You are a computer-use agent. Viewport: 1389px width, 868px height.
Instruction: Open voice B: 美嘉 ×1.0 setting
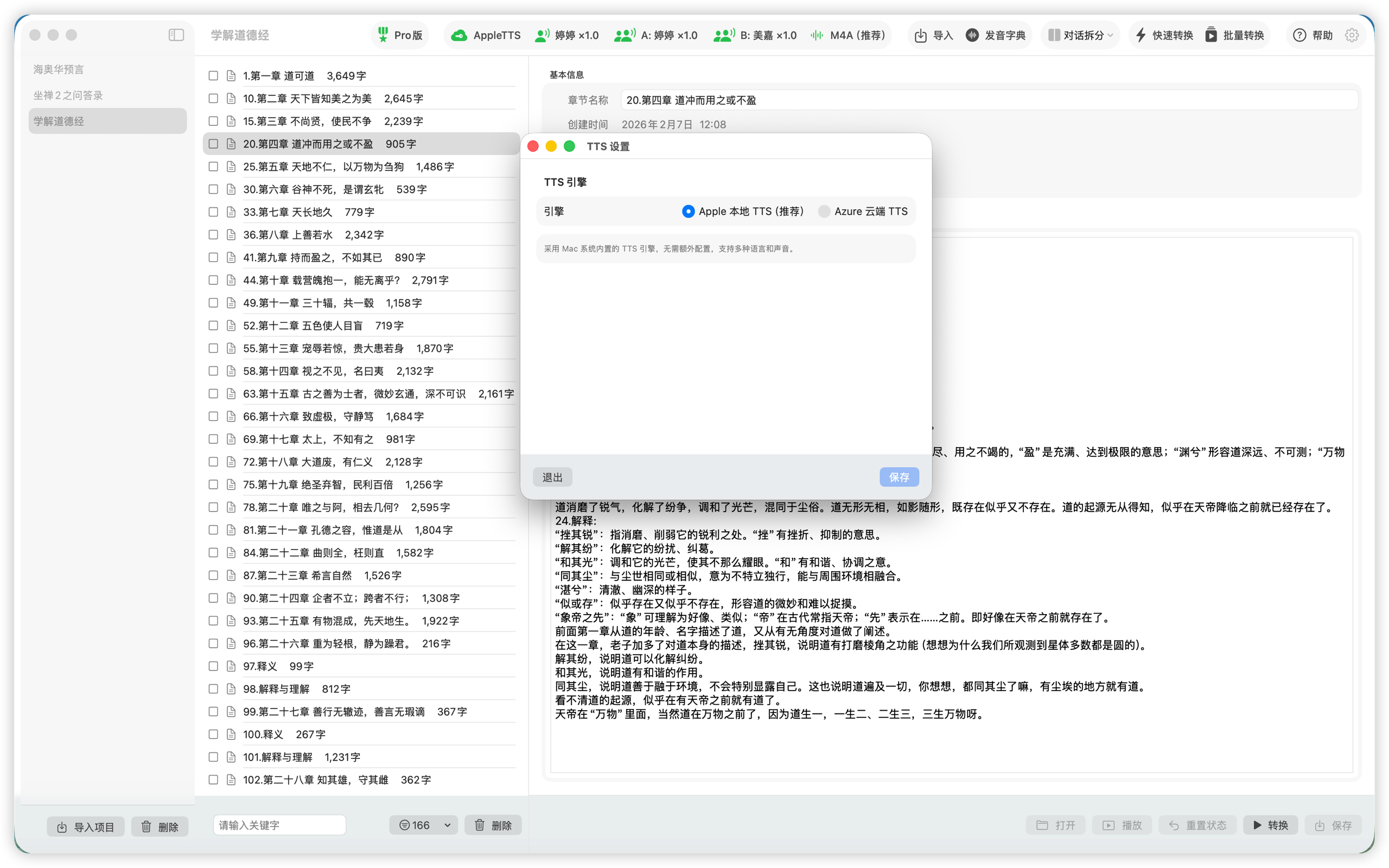755,35
